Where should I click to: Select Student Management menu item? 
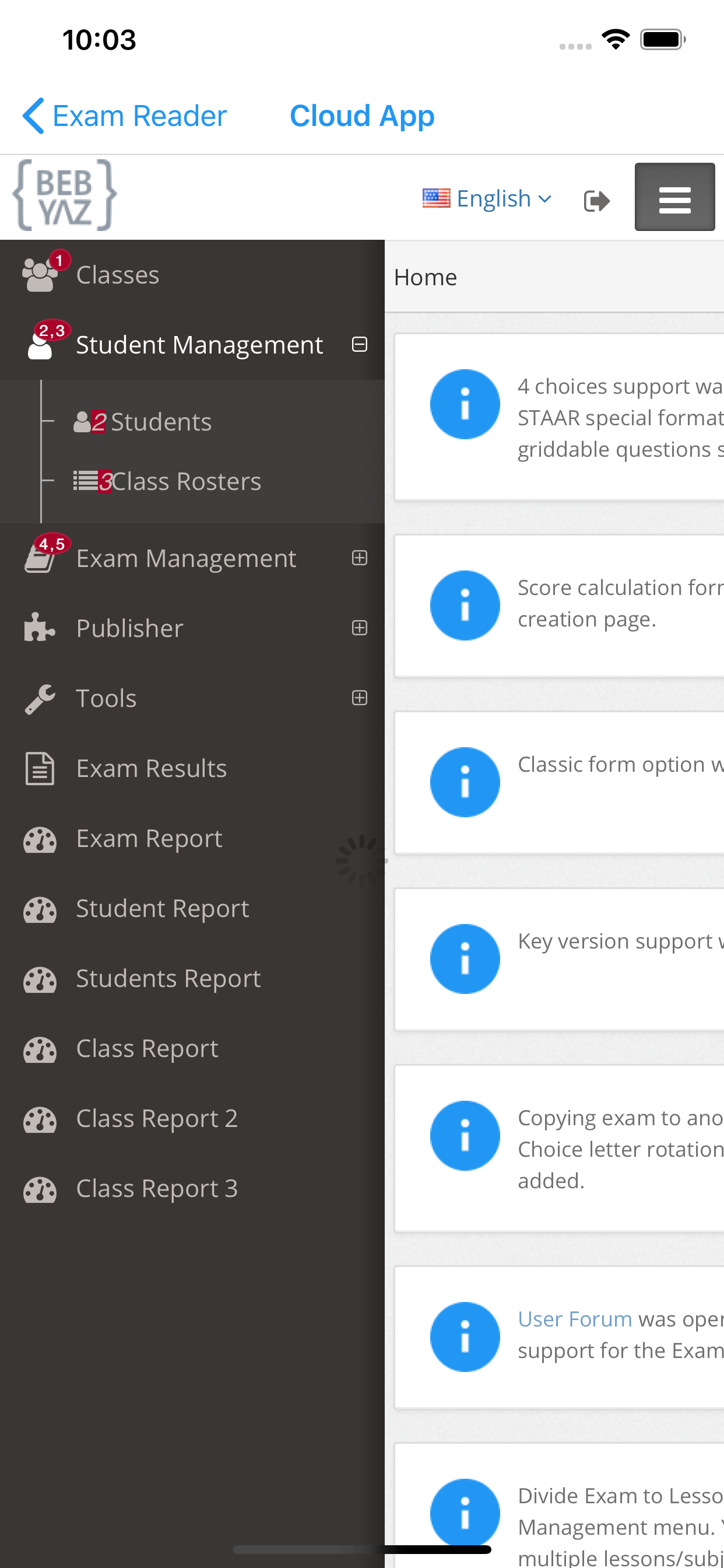pos(192,345)
